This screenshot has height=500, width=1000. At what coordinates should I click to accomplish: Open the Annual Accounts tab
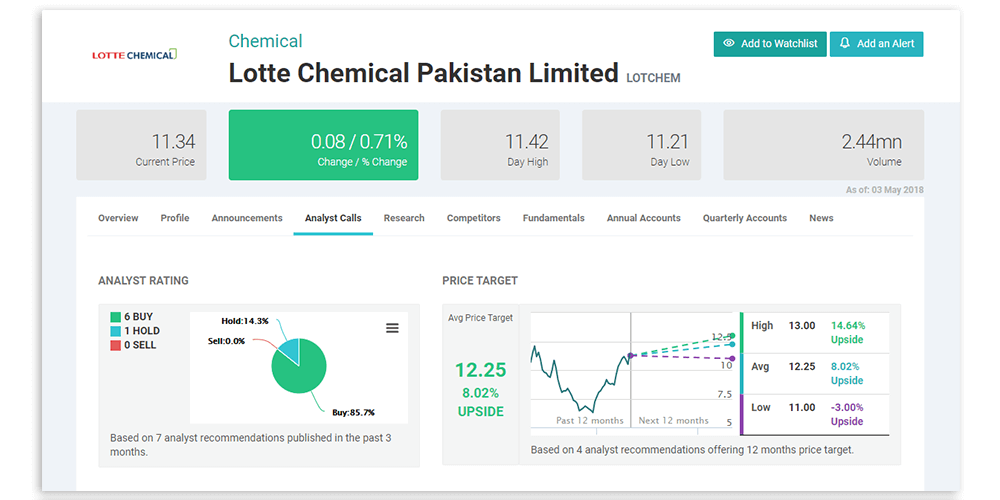click(x=643, y=218)
